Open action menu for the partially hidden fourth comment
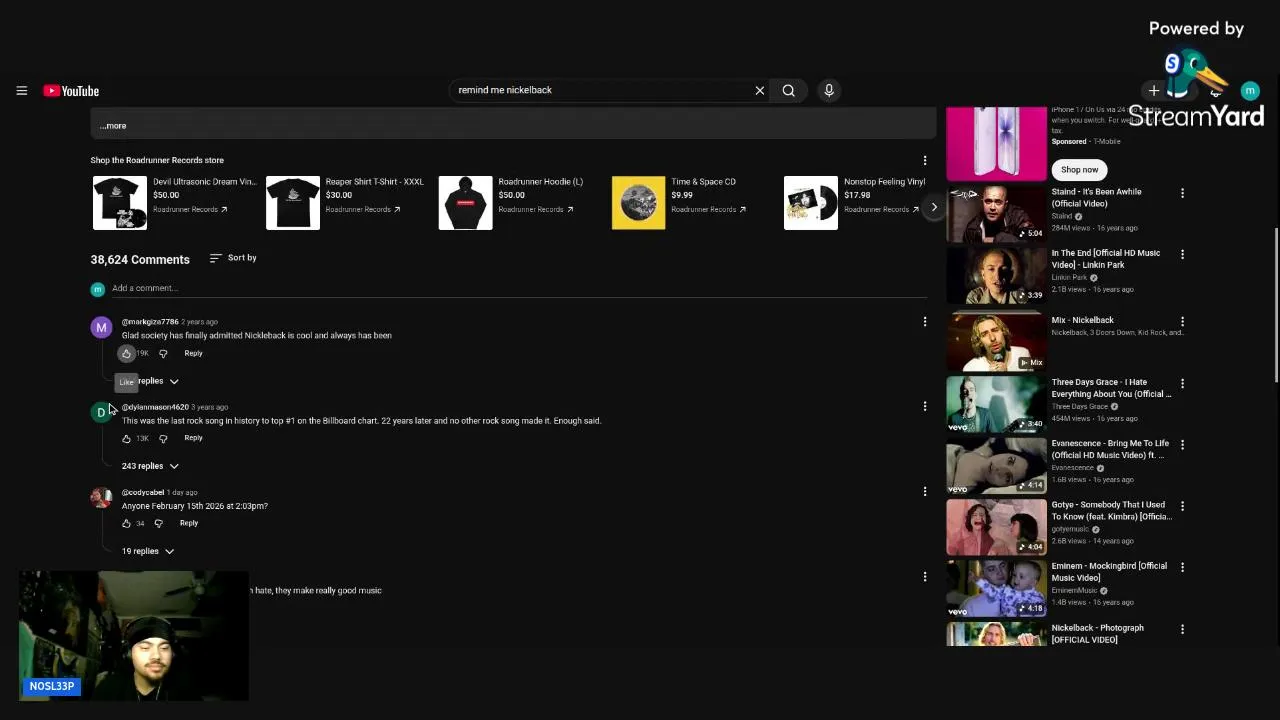 (x=925, y=577)
